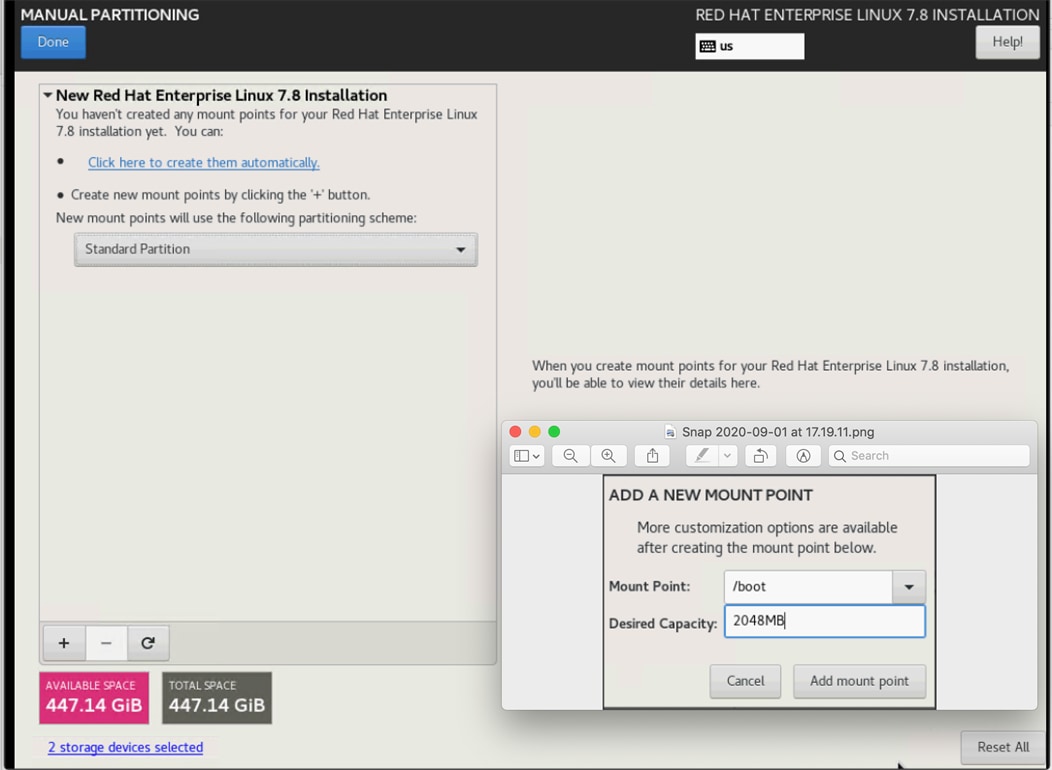This screenshot has width=1052, height=770.
Task: Click the us keyboard layout indicator
Action: pos(749,46)
